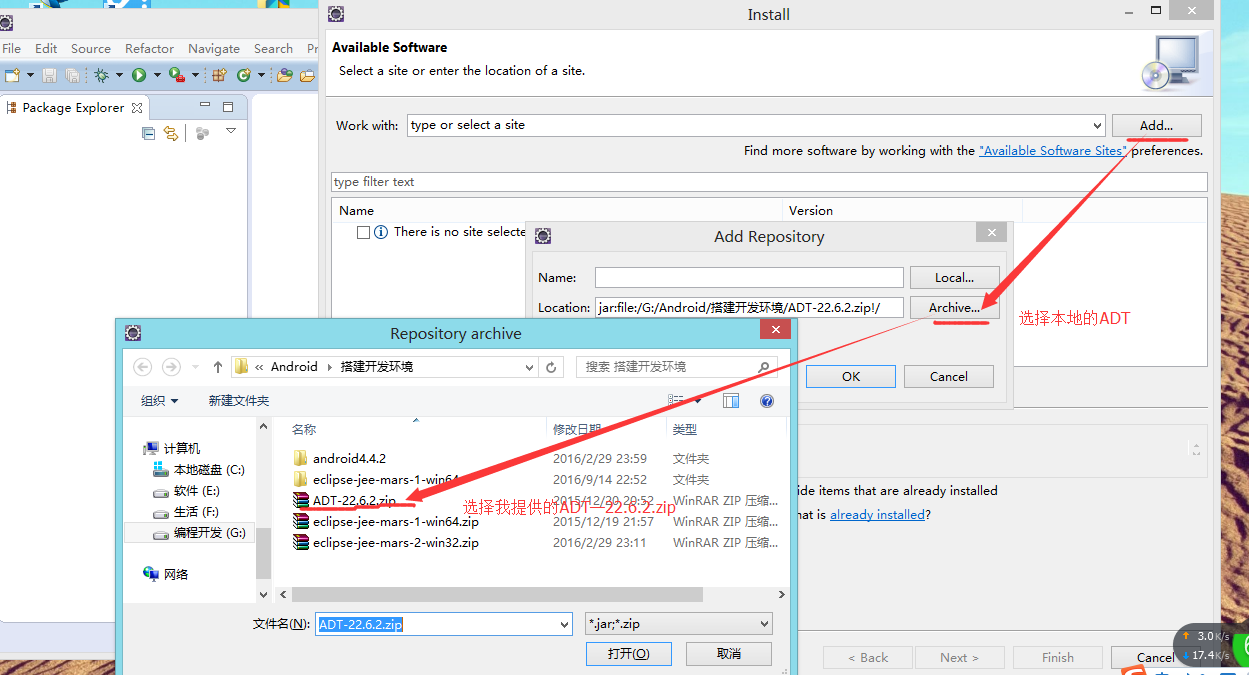Open the file name combo box dropdown
This screenshot has height=675, width=1249.
(x=564, y=624)
